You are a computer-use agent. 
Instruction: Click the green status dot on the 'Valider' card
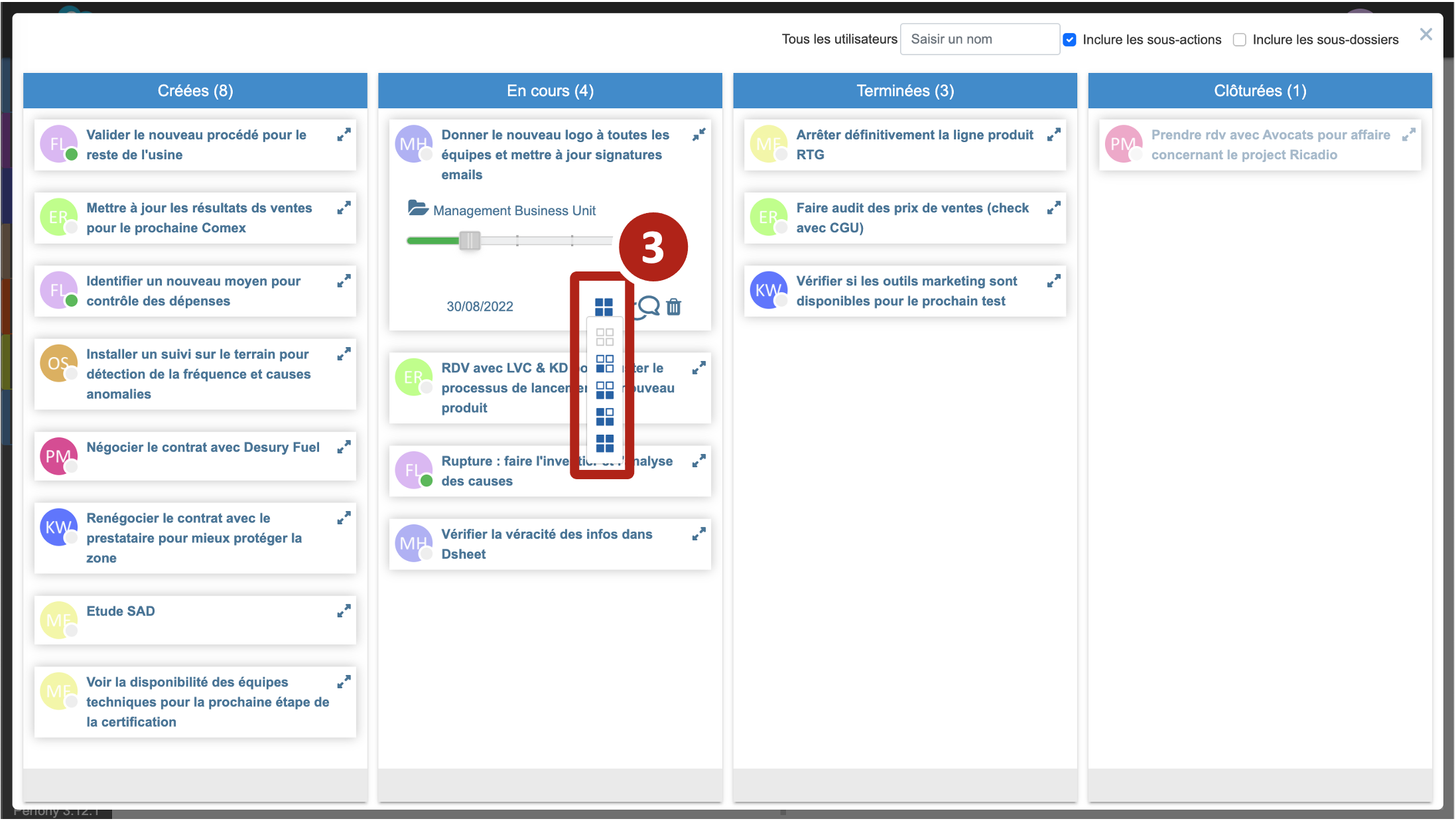[x=72, y=155]
